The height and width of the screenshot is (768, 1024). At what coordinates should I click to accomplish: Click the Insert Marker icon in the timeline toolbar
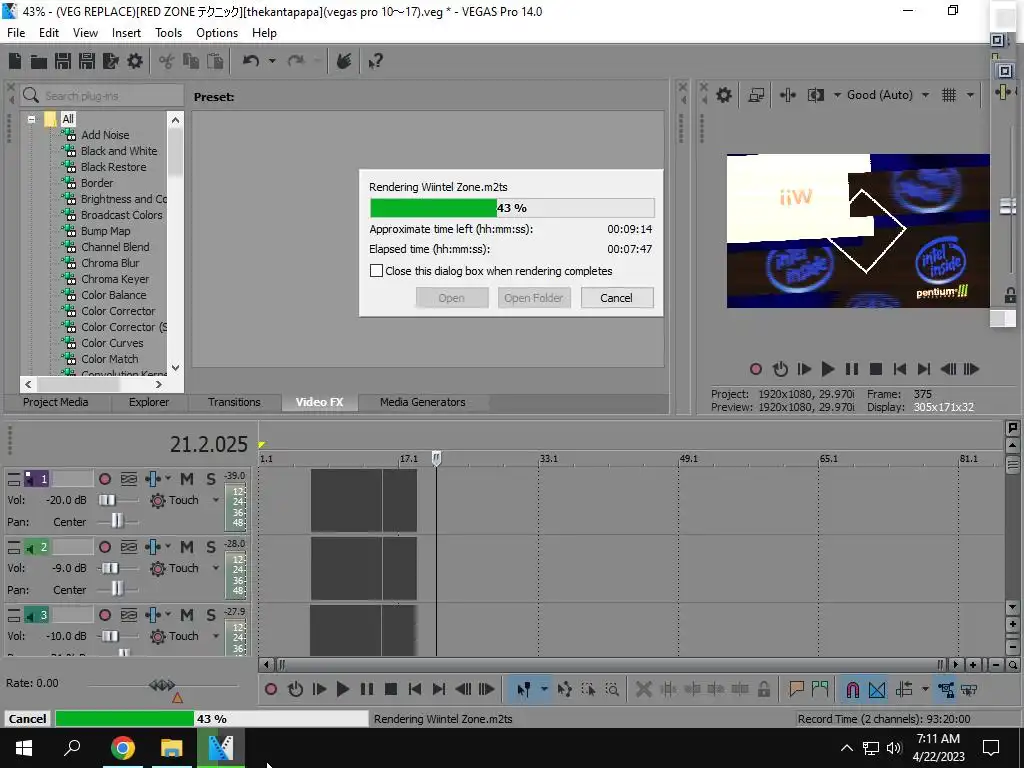[x=795, y=689]
